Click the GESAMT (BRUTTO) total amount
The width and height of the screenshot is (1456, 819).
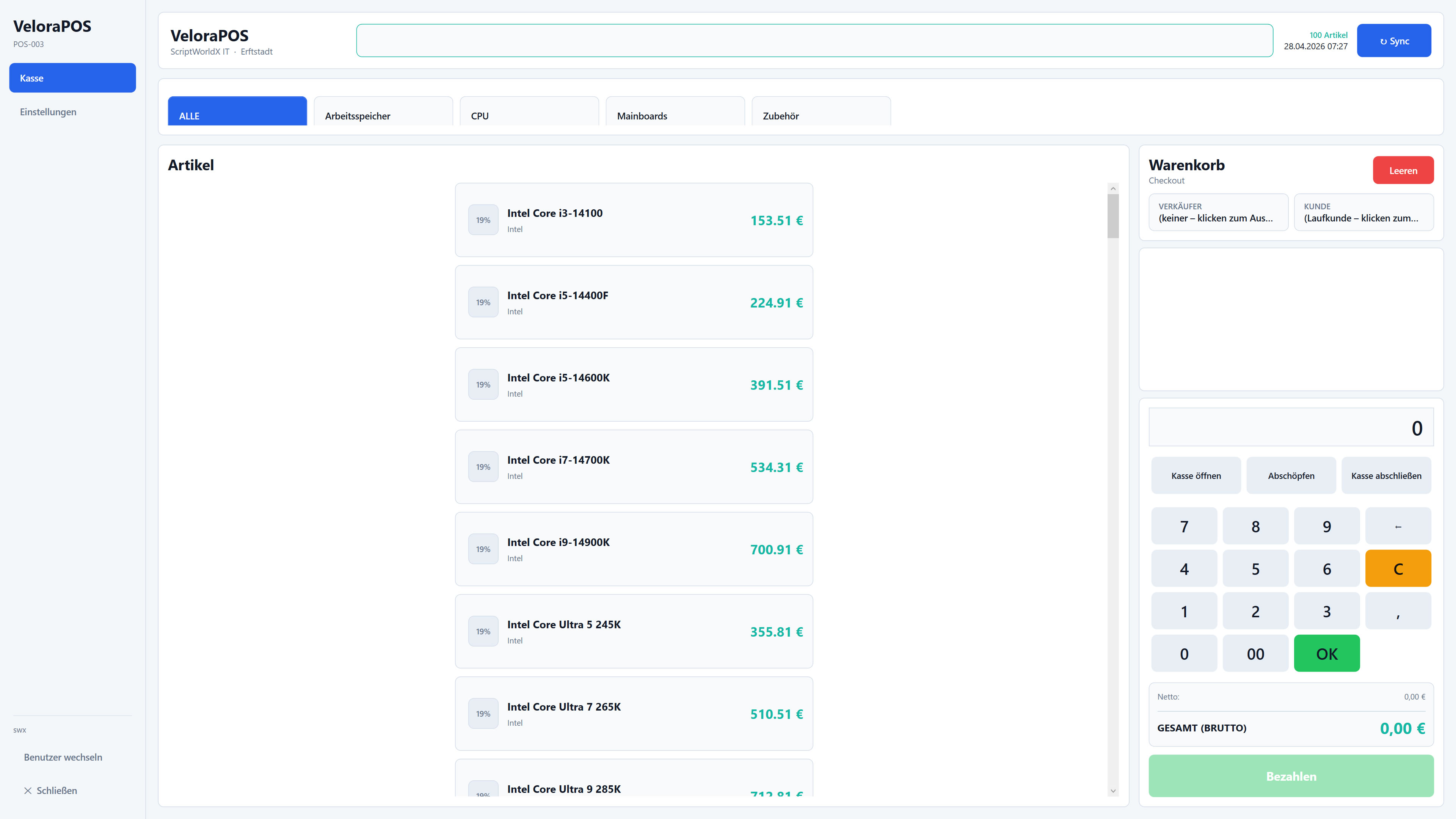coord(1402,728)
